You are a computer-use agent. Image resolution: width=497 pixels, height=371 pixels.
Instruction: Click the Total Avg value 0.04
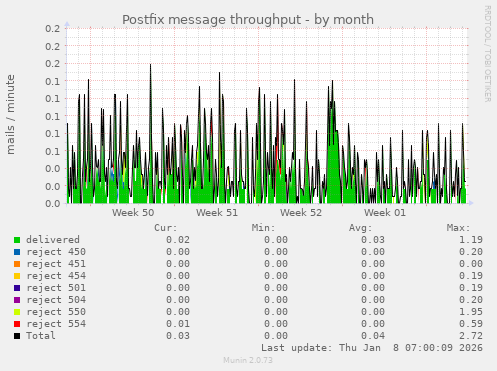click(373, 336)
